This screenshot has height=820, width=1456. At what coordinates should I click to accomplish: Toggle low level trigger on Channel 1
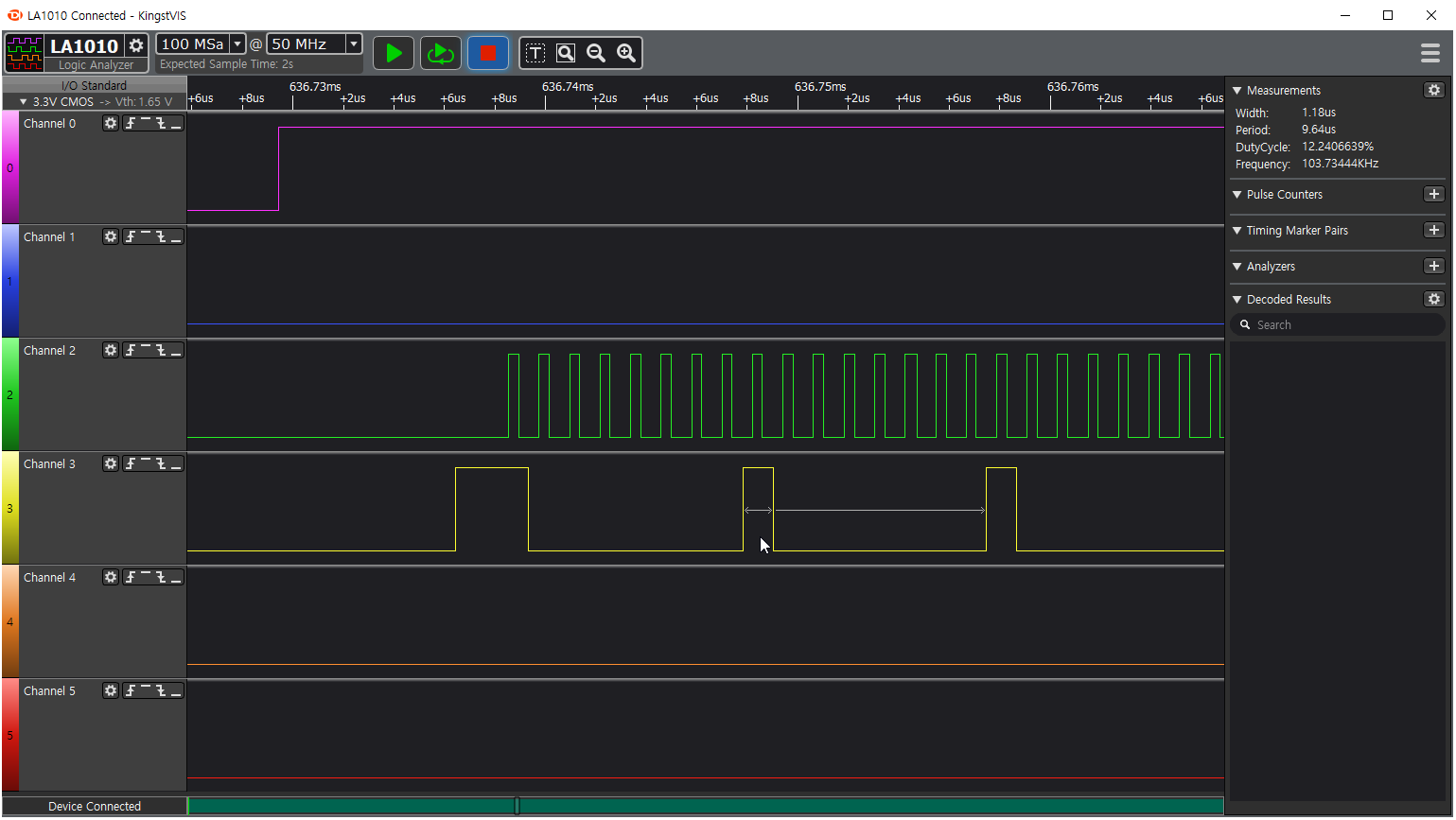click(x=176, y=236)
